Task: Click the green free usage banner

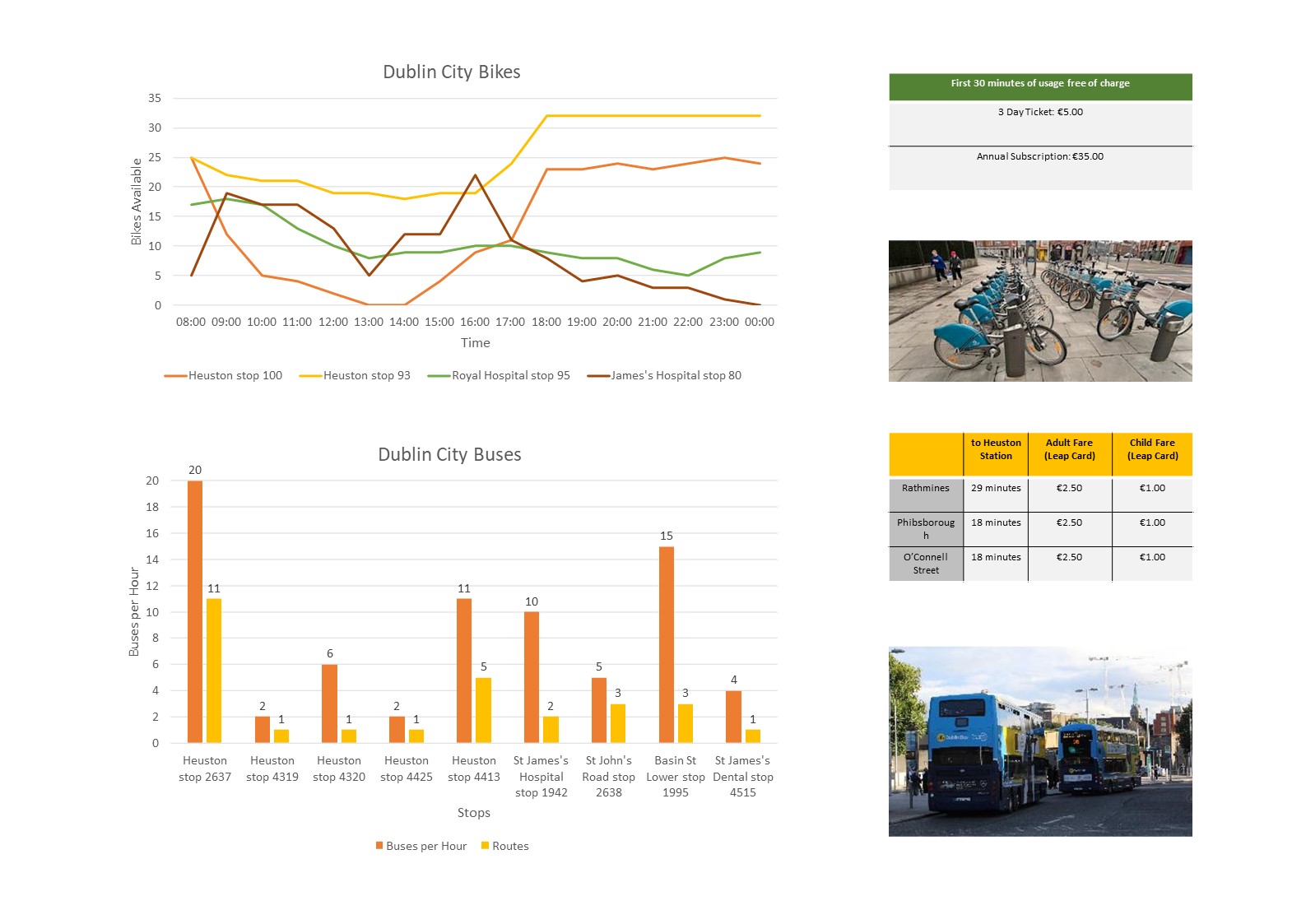Action: [x=1039, y=84]
